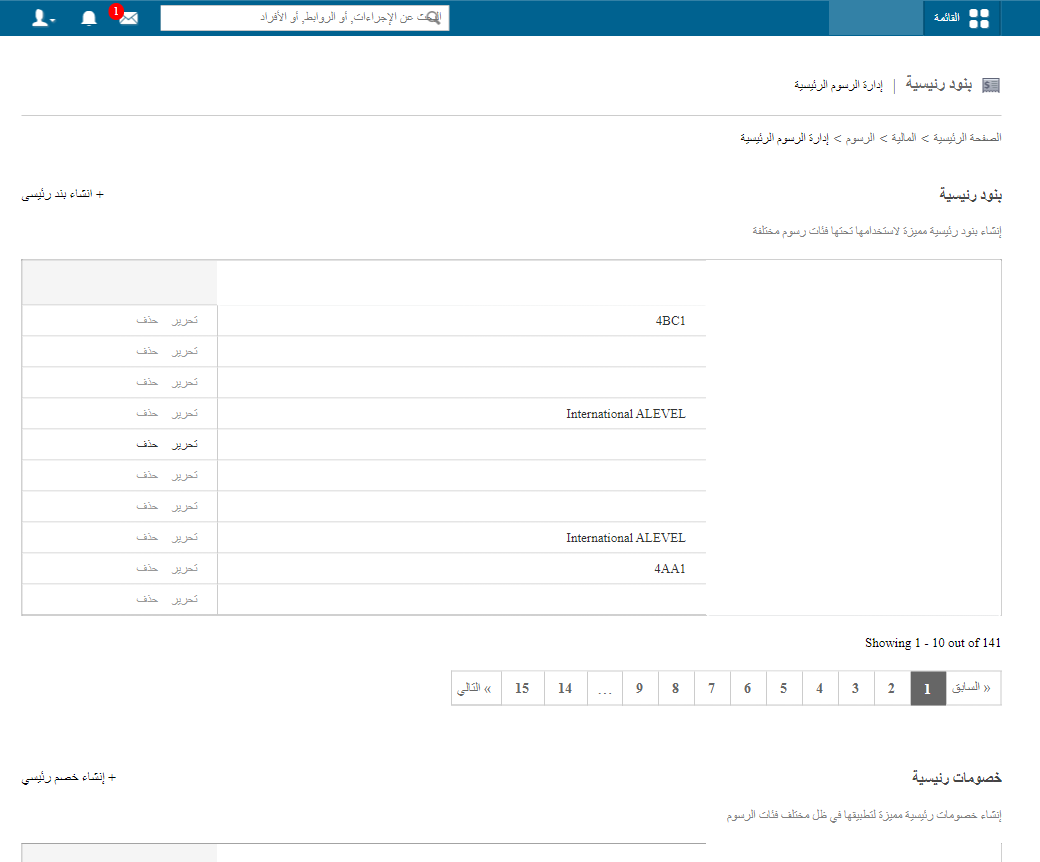Open page 4 of results
The image size is (1040, 862).
[820, 688]
